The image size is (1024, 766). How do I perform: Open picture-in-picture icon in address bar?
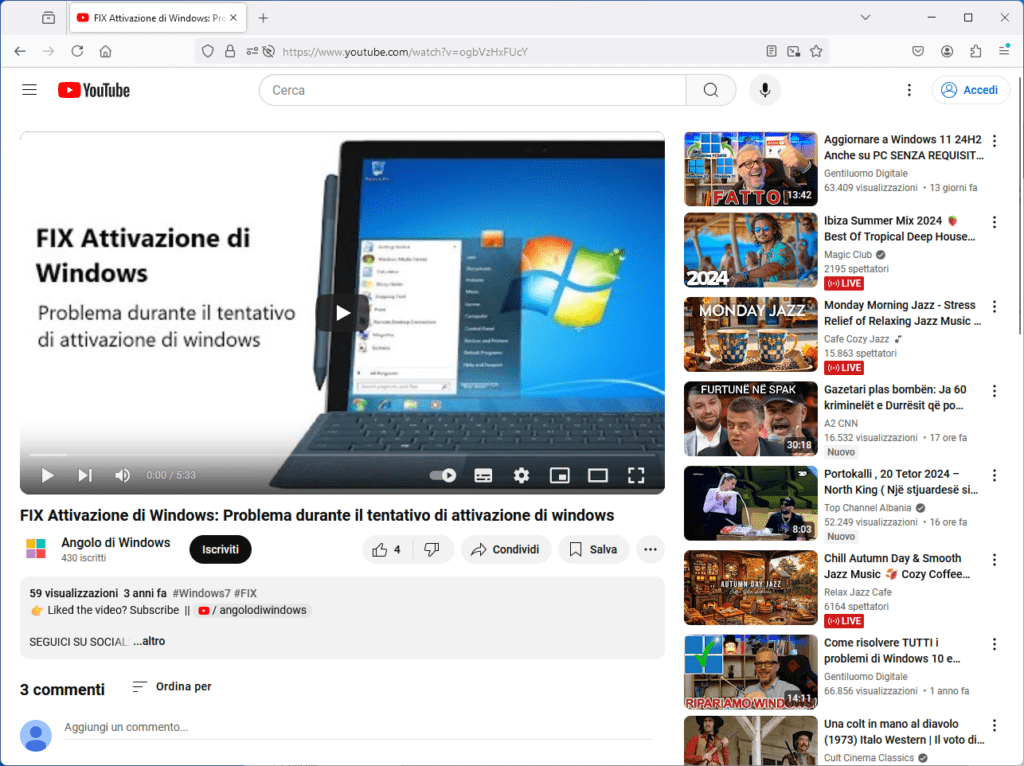tap(793, 51)
